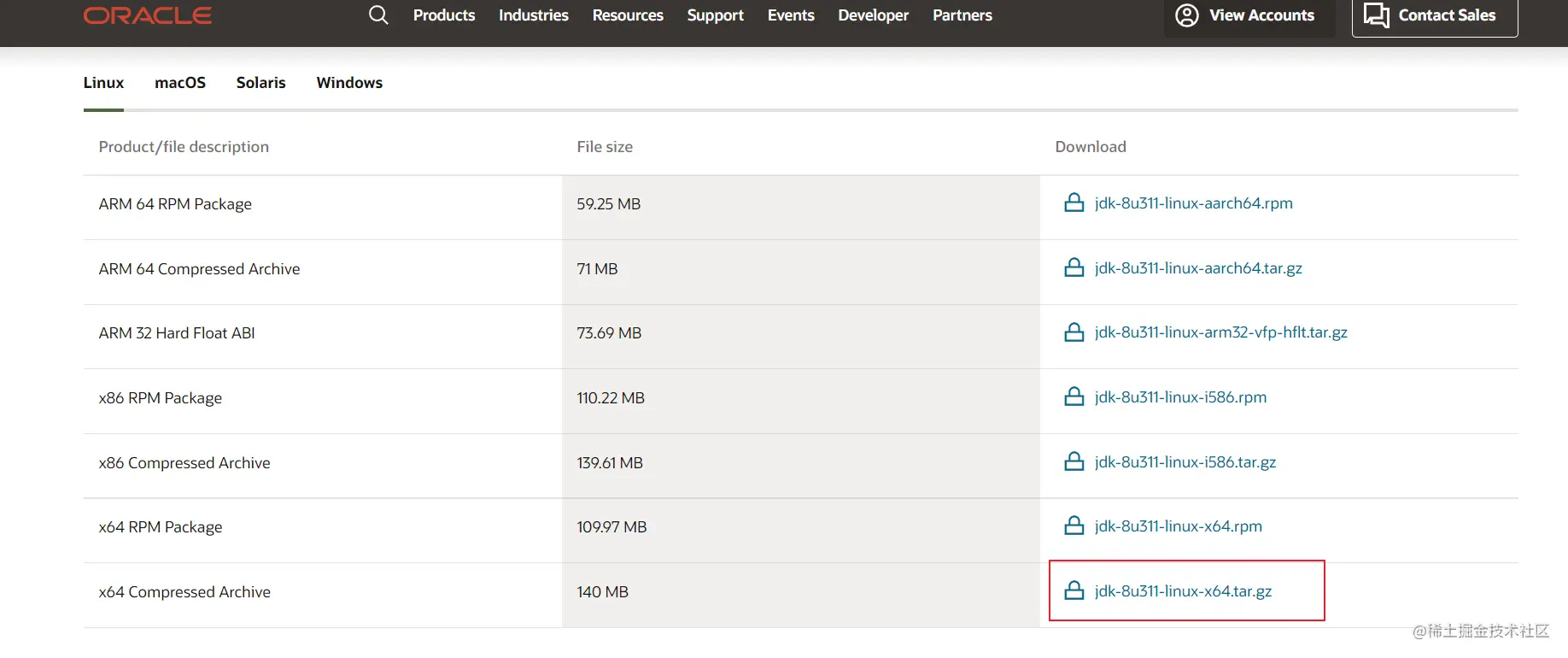Download jdk-8u311-linux-x64.tar.gz
Screen dimensions: 1568x658
click(x=1184, y=591)
